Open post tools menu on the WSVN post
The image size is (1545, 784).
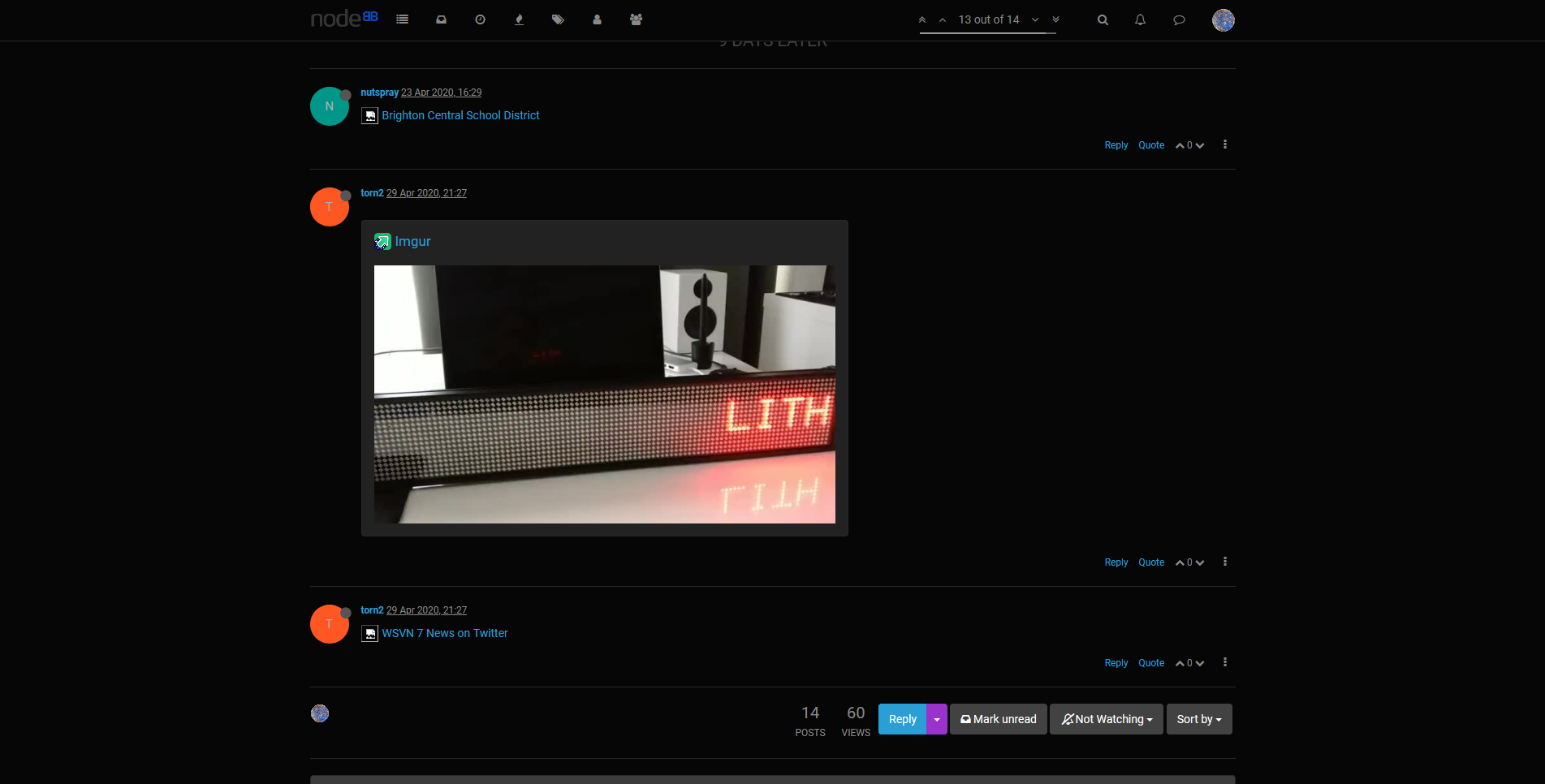coord(1224,662)
